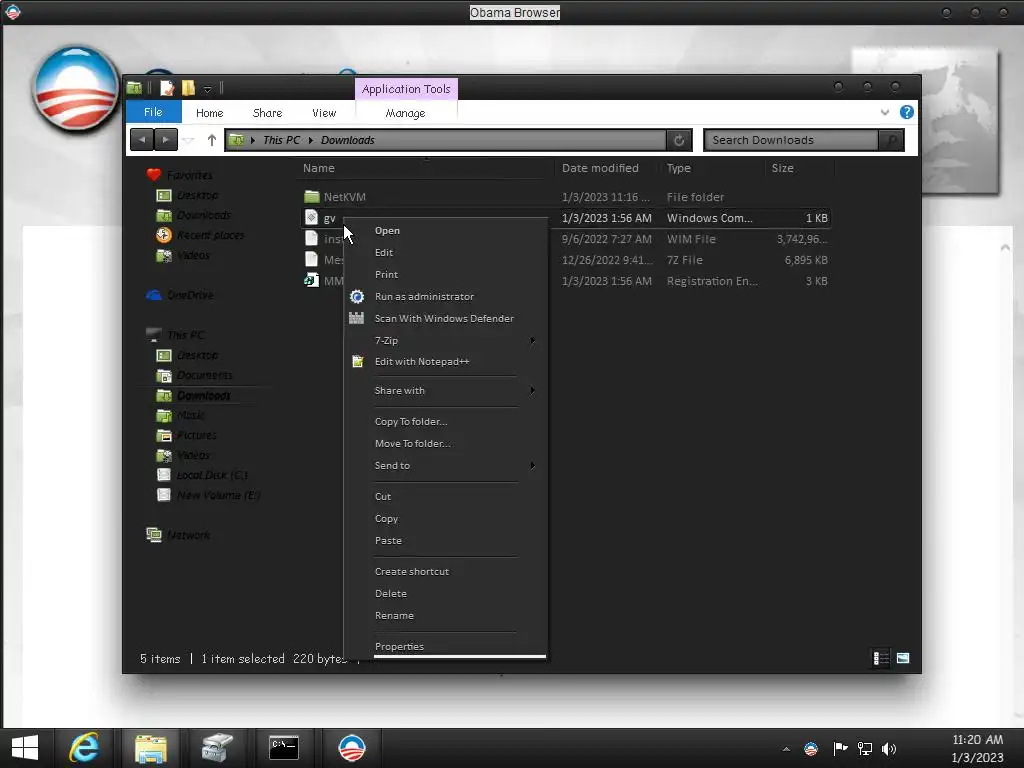Viewport: 1024px width, 768px height.
Task: Go up one folder level
Action: 212,140
